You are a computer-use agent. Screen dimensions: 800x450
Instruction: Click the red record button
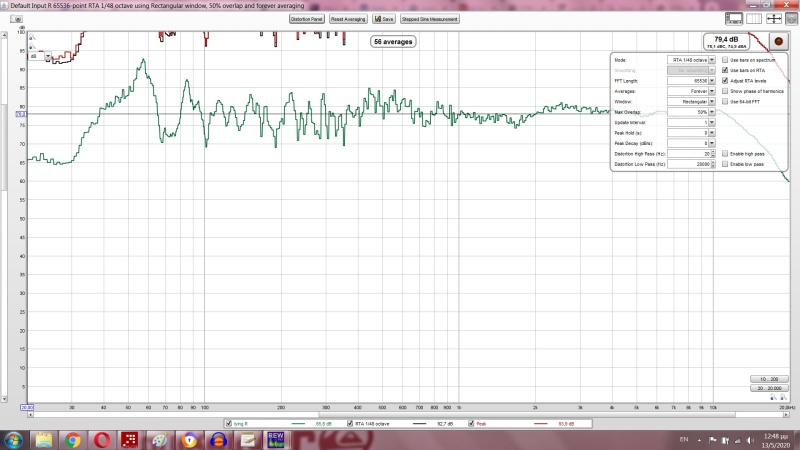point(778,42)
